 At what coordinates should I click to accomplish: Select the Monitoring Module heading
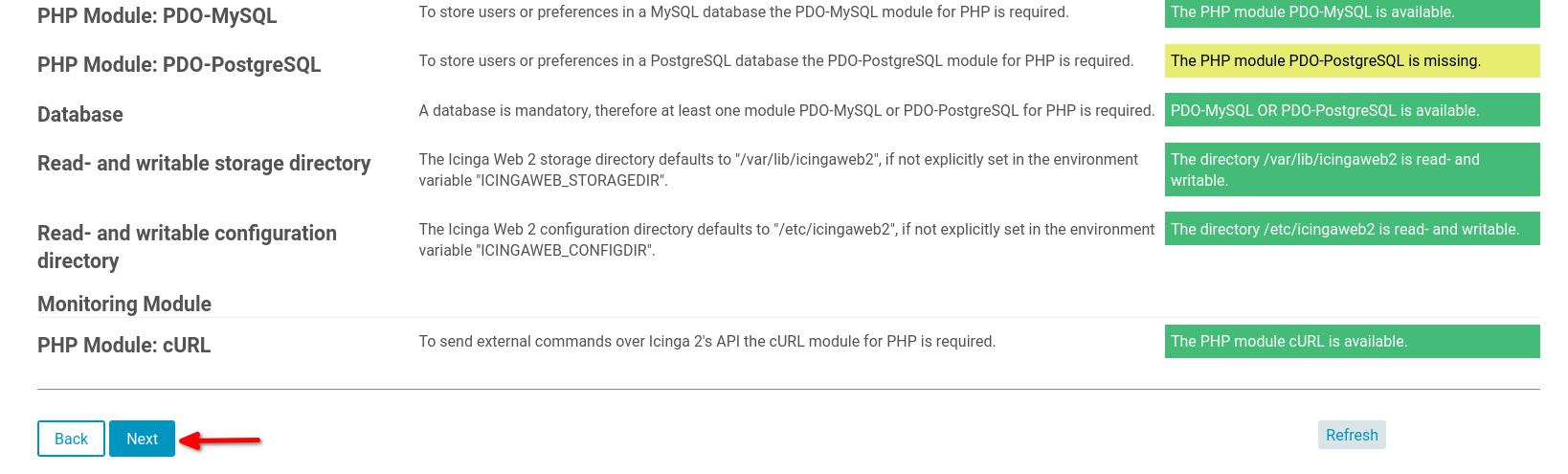click(x=124, y=304)
